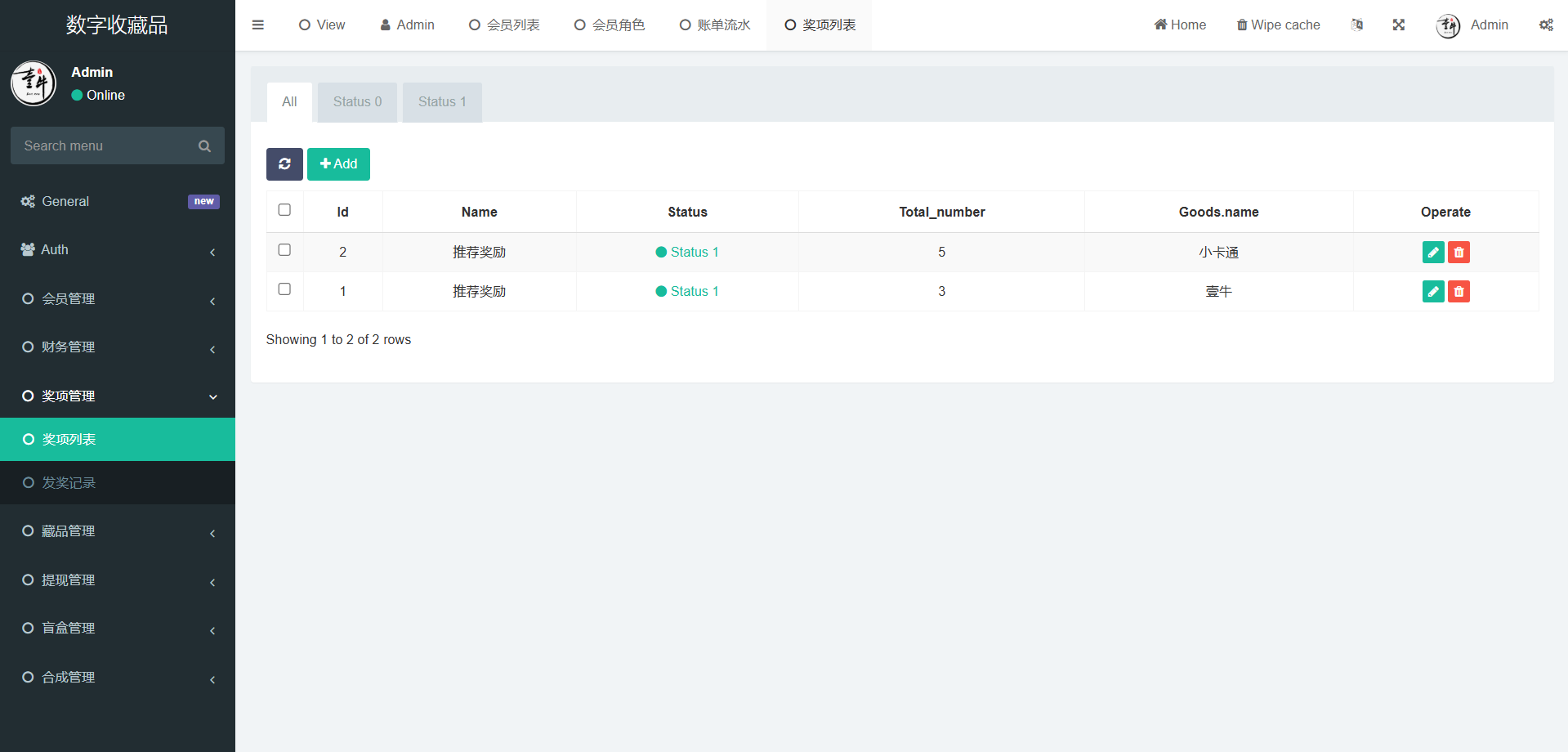The width and height of the screenshot is (1568, 752).
Task: Switch to the Status 0 filter tab
Action: (357, 102)
